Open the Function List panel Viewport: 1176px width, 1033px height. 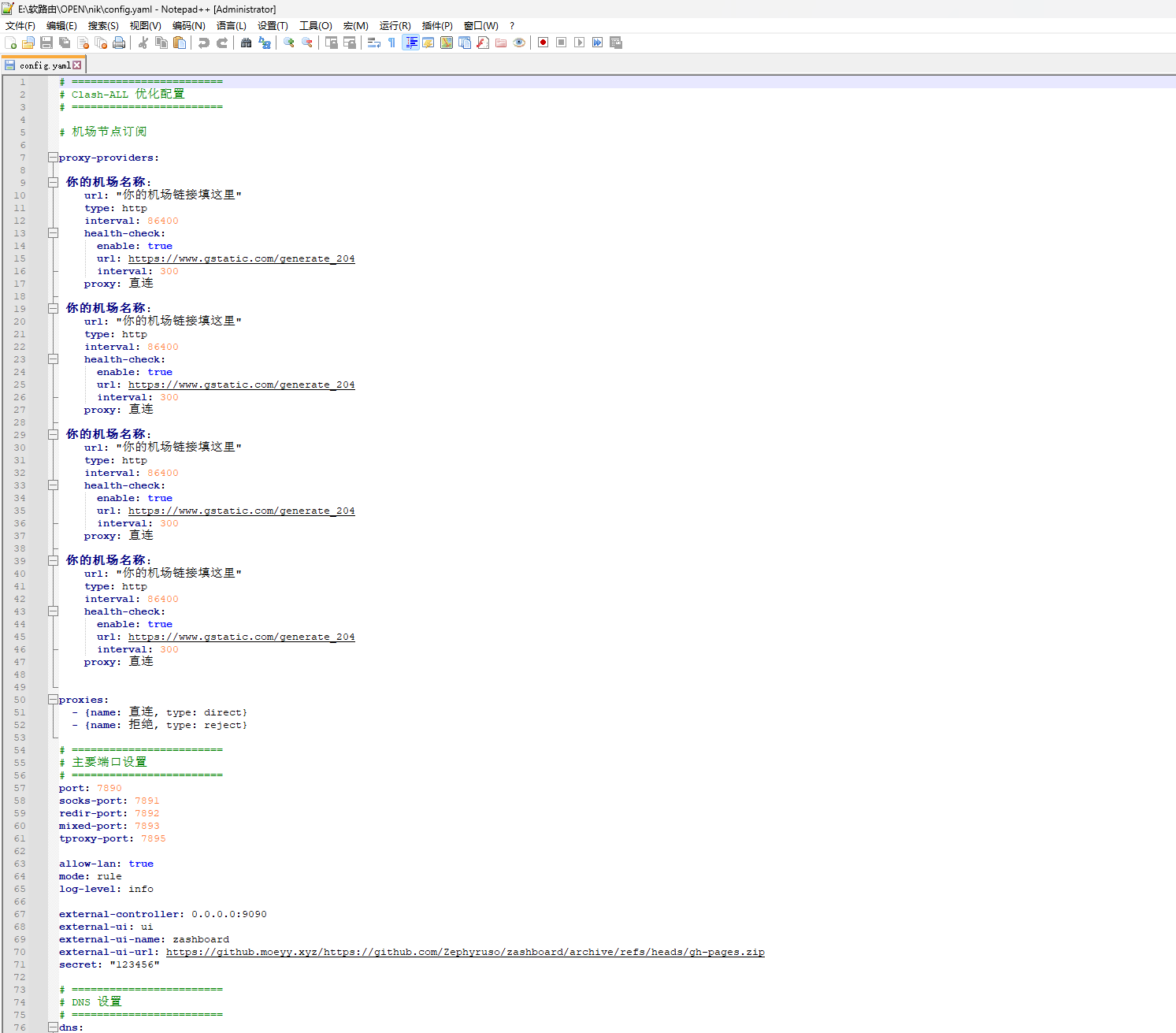483,43
